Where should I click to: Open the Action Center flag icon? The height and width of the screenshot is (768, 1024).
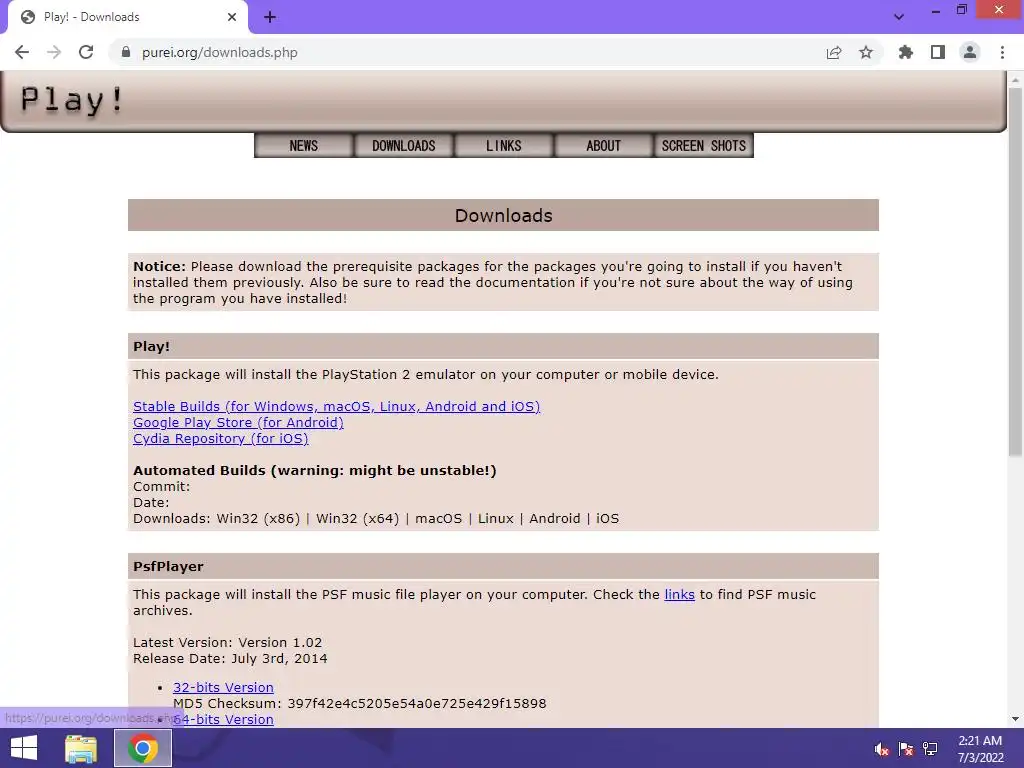(x=906, y=749)
